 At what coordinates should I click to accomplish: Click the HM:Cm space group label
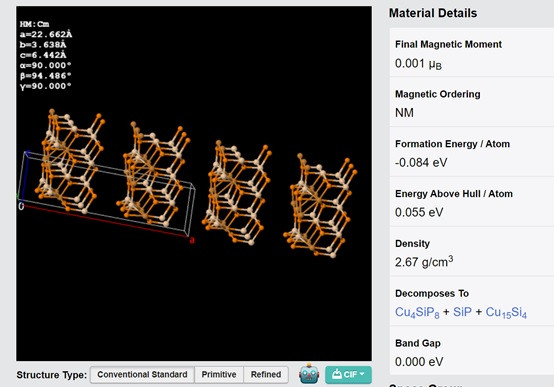pos(34,24)
